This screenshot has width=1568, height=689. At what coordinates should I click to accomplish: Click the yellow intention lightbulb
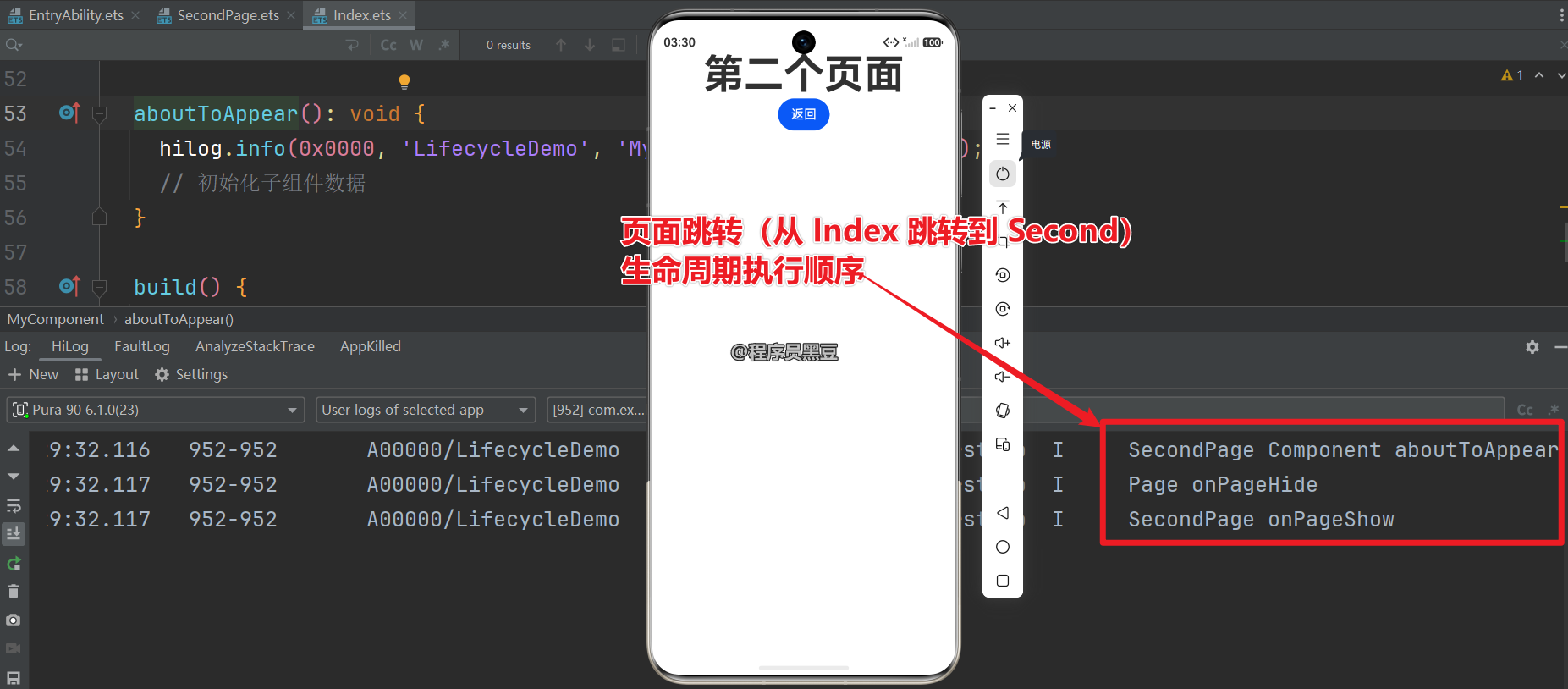tap(404, 82)
